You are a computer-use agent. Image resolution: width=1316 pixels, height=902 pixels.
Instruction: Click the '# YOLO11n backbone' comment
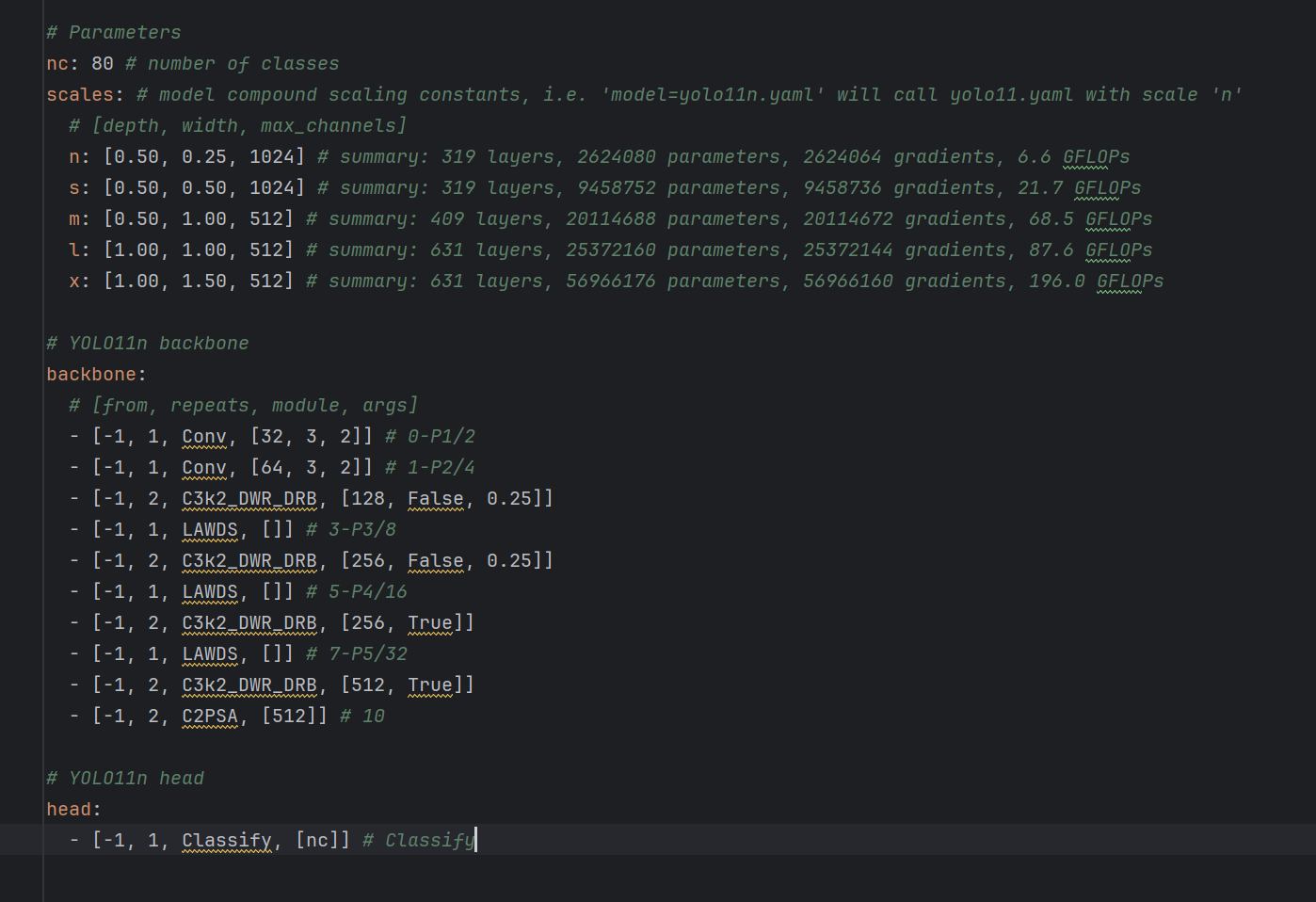tap(148, 343)
